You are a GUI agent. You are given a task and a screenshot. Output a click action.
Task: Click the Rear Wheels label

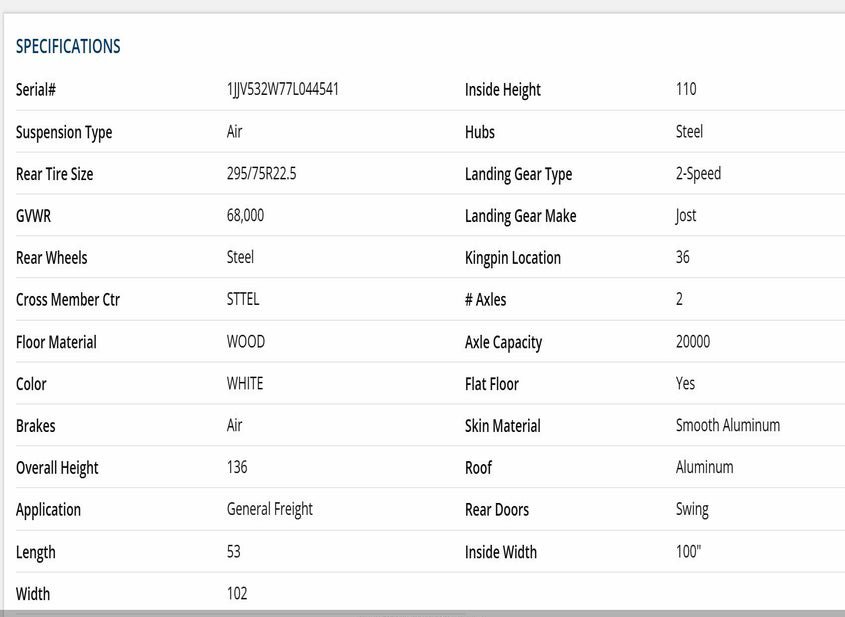tap(51, 258)
